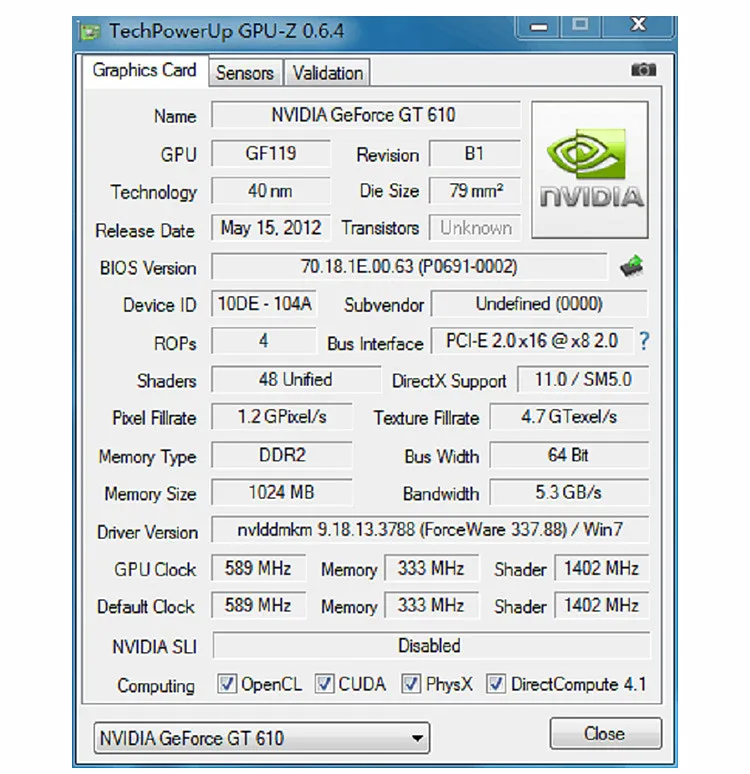Click the BIOS Version field 70.18.1E.00.63
Screen dimensions: 750x774
pos(409,267)
